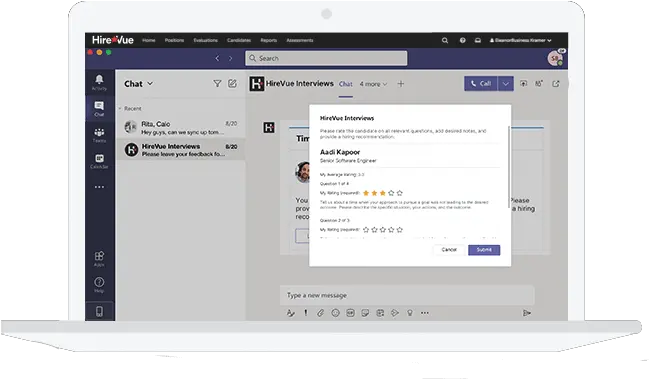The height and width of the screenshot is (379, 649).
Task: Give Question 2 three stars
Action: click(x=383, y=230)
